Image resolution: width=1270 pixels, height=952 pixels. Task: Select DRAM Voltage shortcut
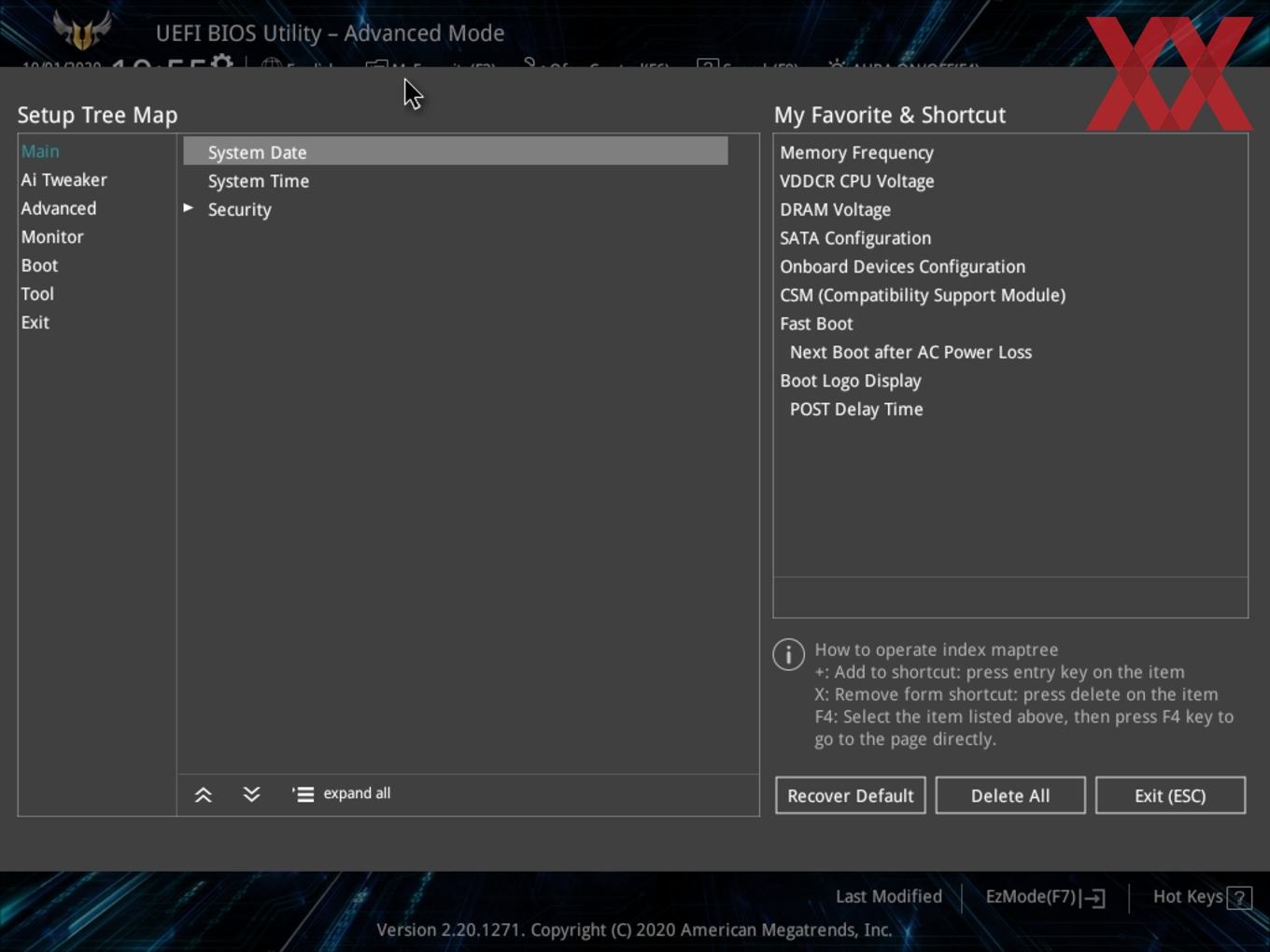(x=835, y=210)
